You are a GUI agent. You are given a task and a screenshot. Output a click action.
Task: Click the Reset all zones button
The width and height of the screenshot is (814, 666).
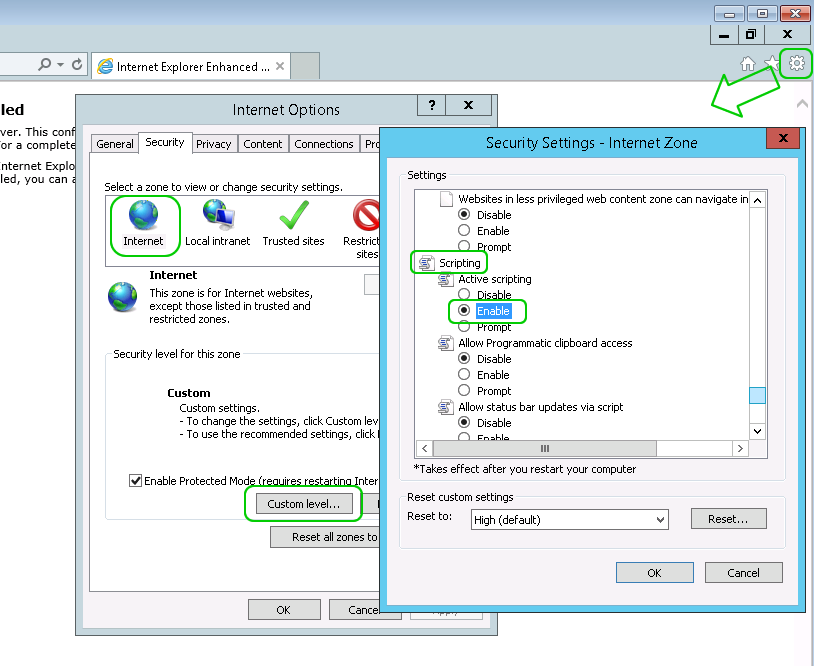click(325, 537)
